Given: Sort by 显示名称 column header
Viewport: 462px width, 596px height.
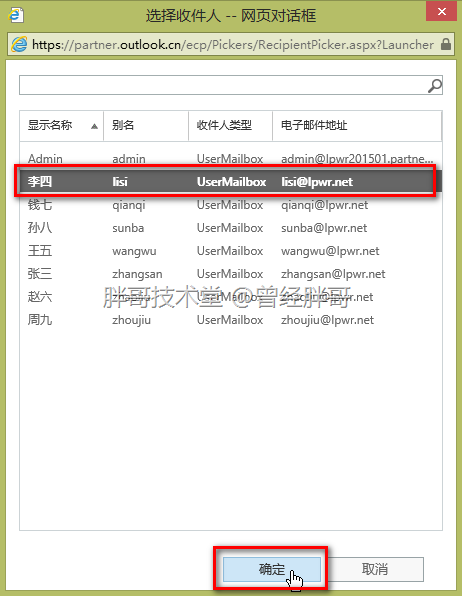Looking at the screenshot, I should (x=61, y=125).
